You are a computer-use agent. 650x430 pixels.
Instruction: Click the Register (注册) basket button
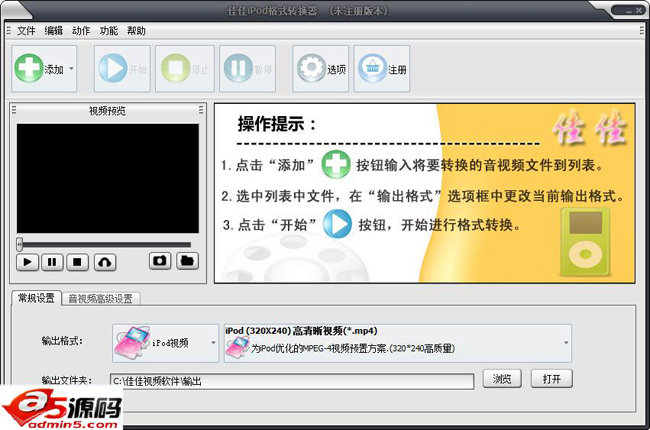point(382,68)
